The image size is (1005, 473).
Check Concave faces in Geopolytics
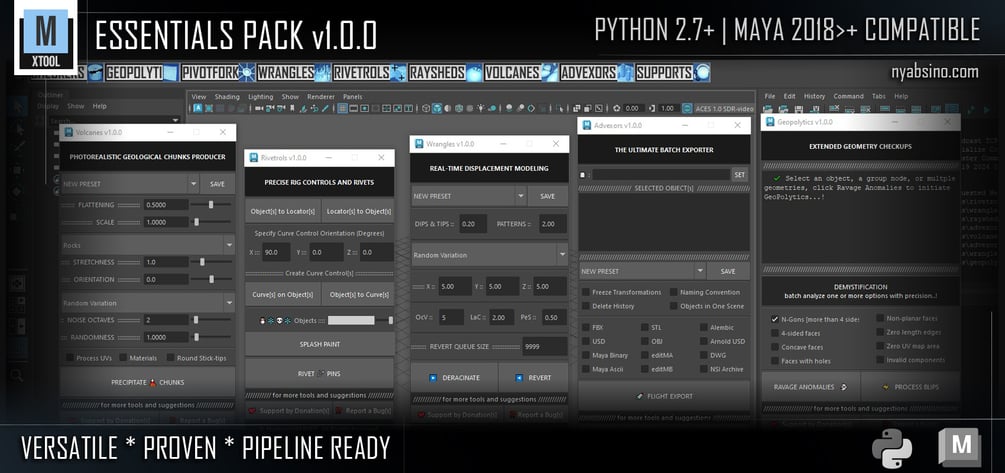[775, 347]
